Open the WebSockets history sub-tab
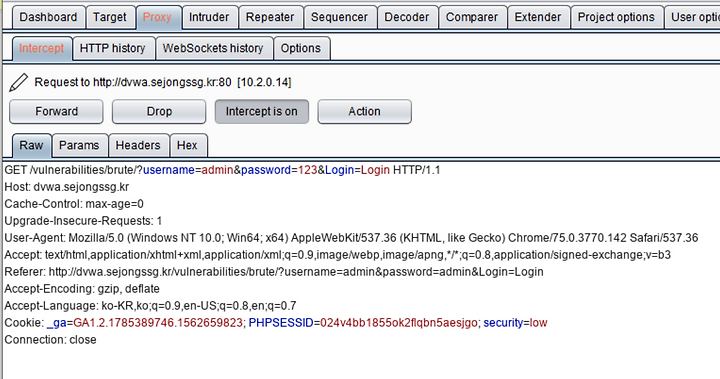Image resolution: width=720 pixels, height=379 pixels. 213,48
